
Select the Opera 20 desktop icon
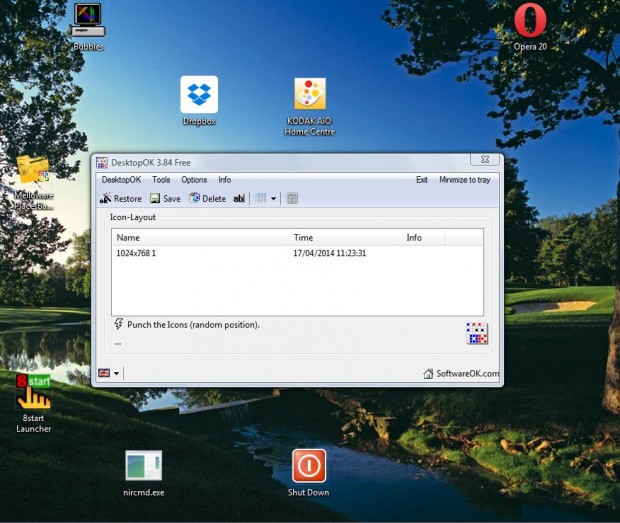[530, 22]
